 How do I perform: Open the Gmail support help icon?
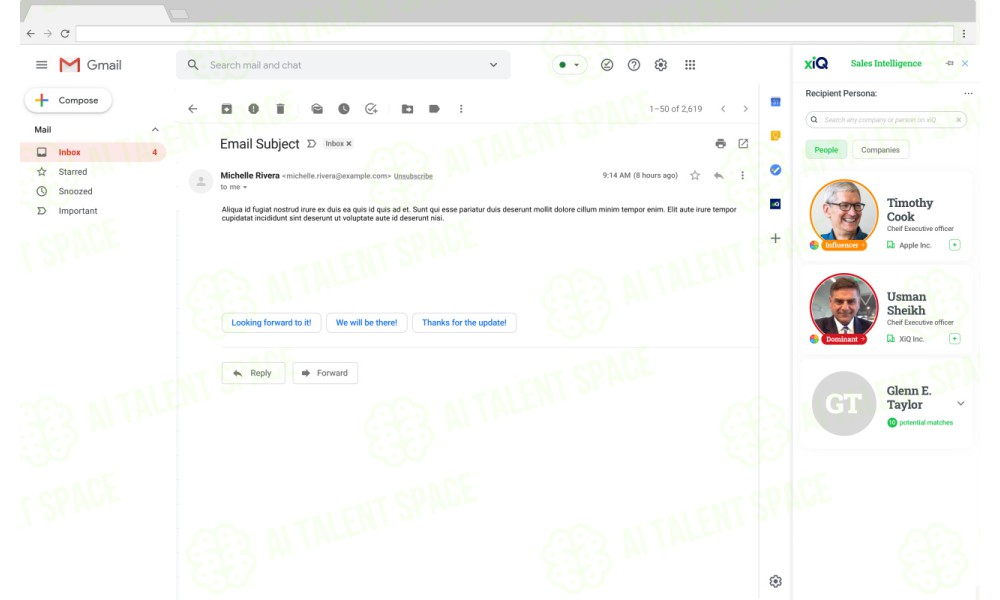coord(633,65)
